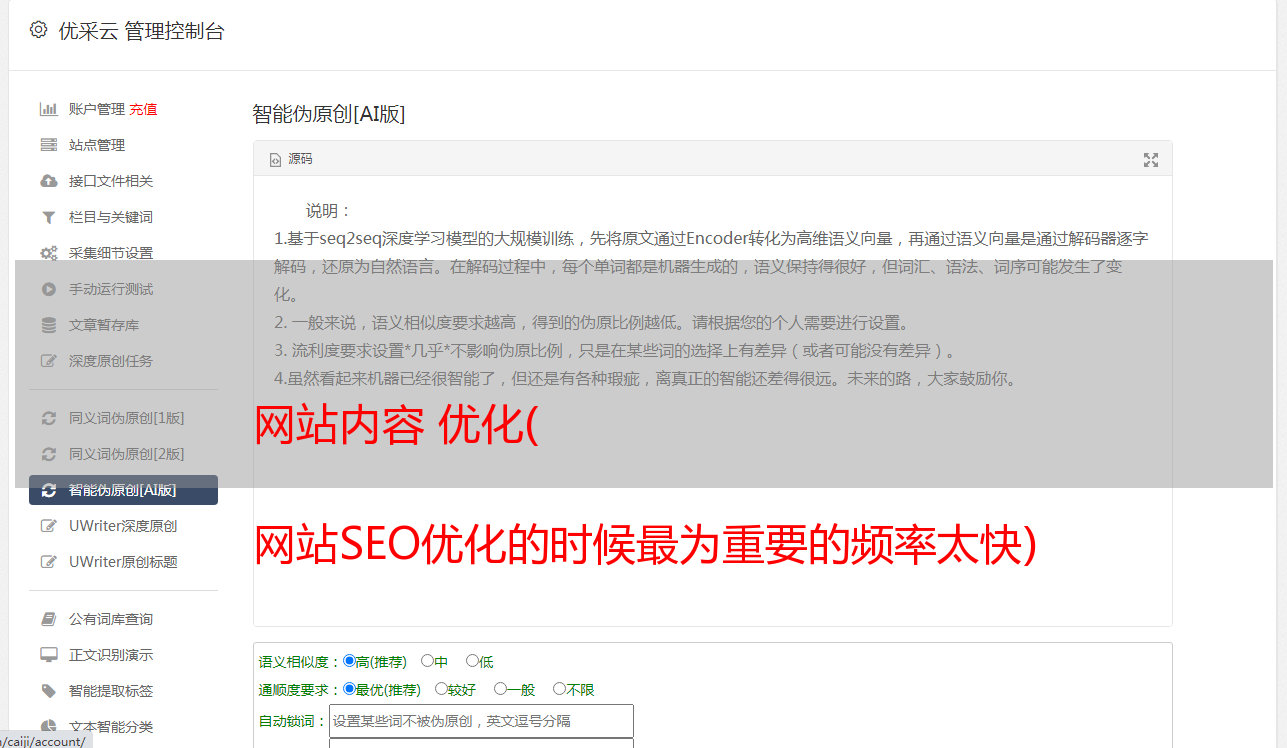Image resolution: width=1287 pixels, height=748 pixels.
Task: Click the 源码 source code icon
Action: click(276, 160)
